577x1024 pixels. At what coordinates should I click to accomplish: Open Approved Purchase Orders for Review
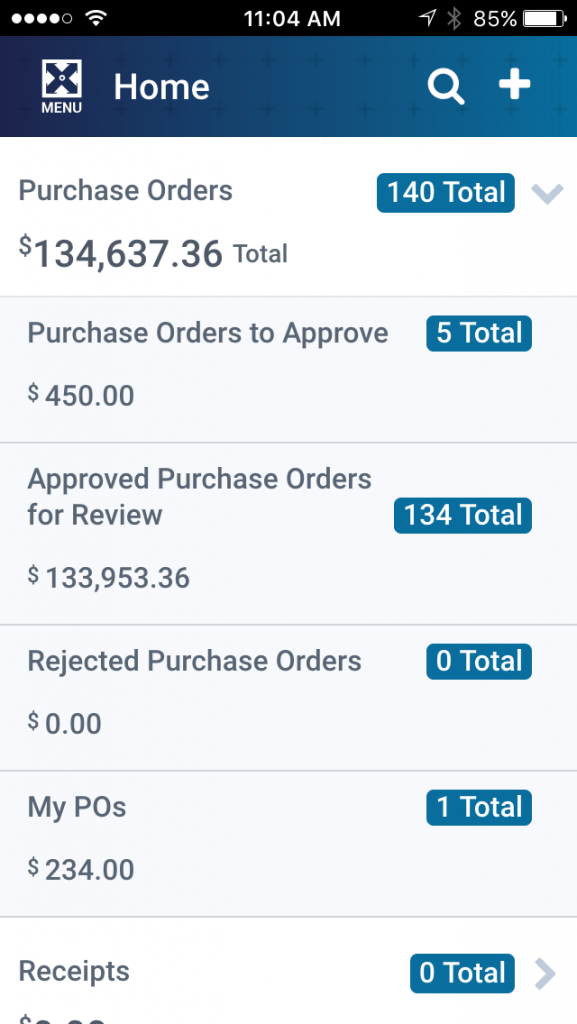tap(288, 534)
